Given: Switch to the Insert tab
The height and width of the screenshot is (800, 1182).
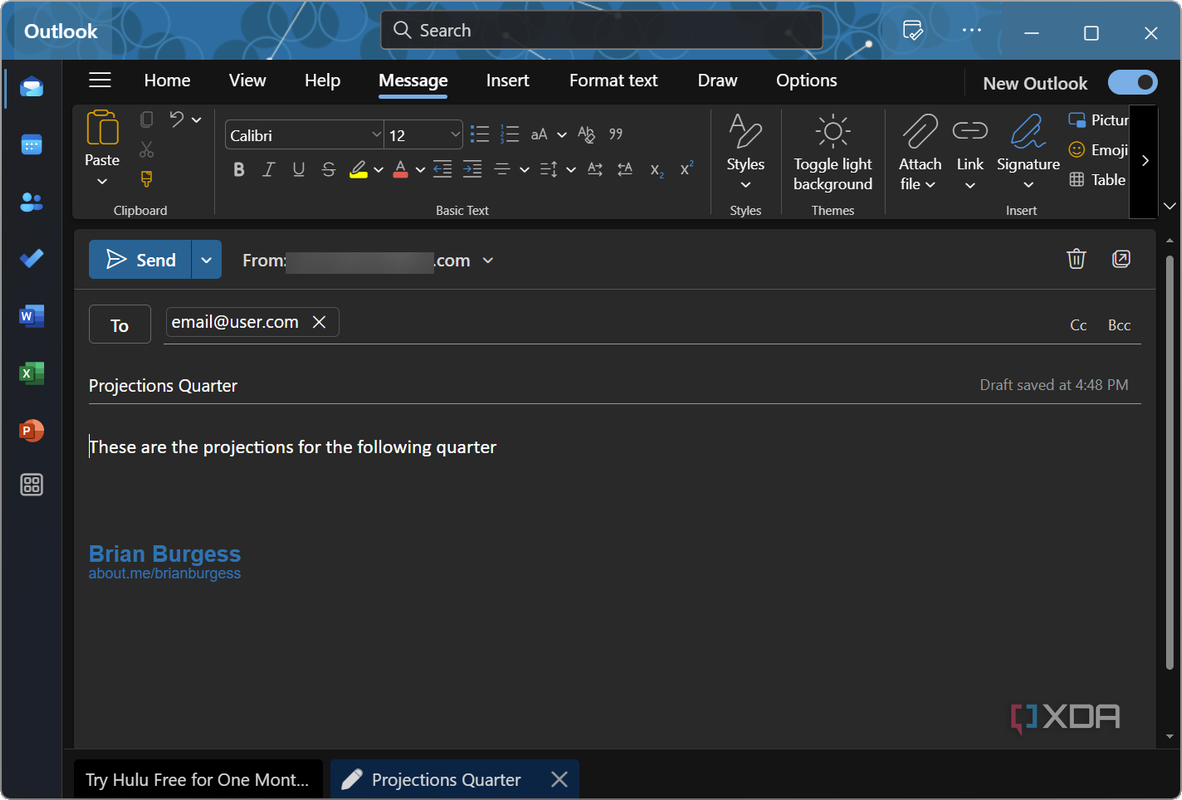Looking at the screenshot, I should pos(507,80).
